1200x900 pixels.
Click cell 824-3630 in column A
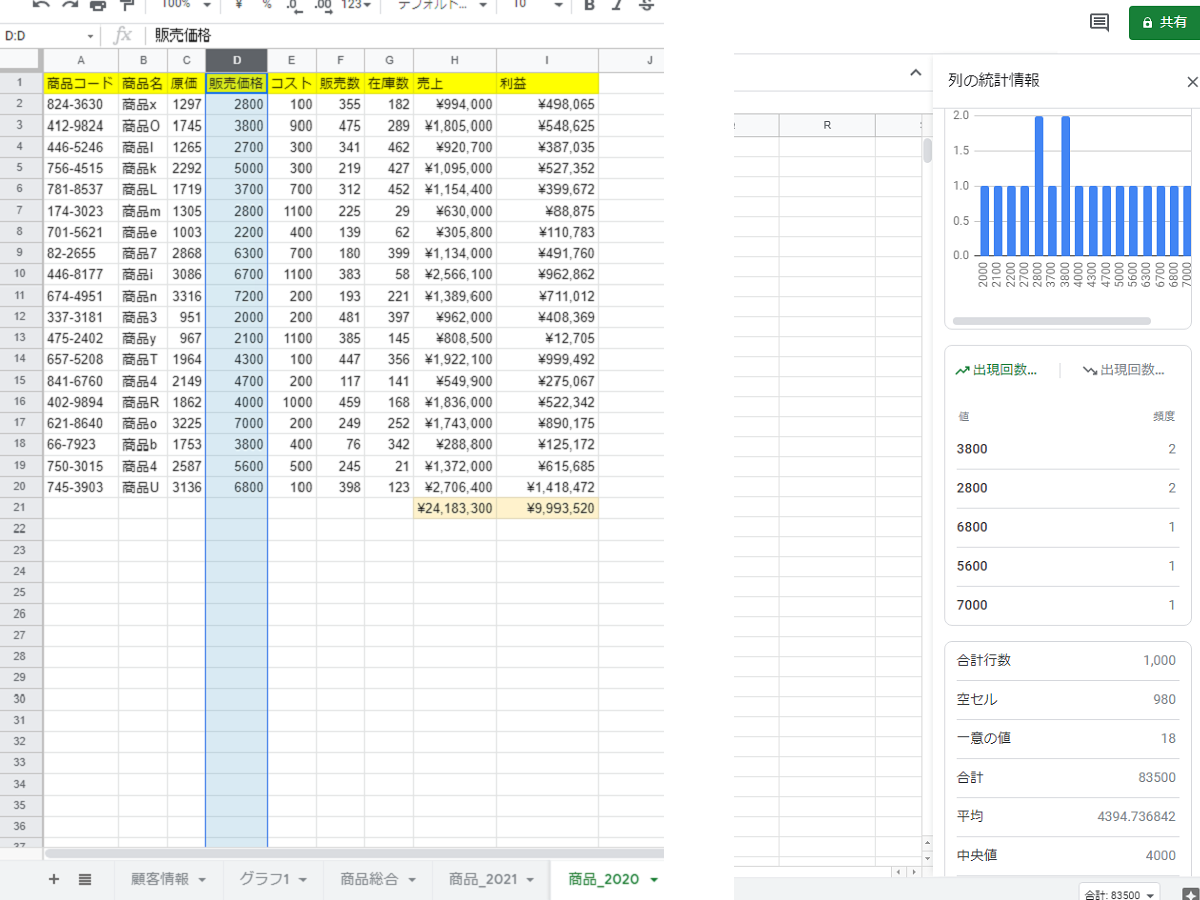click(81, 104)
